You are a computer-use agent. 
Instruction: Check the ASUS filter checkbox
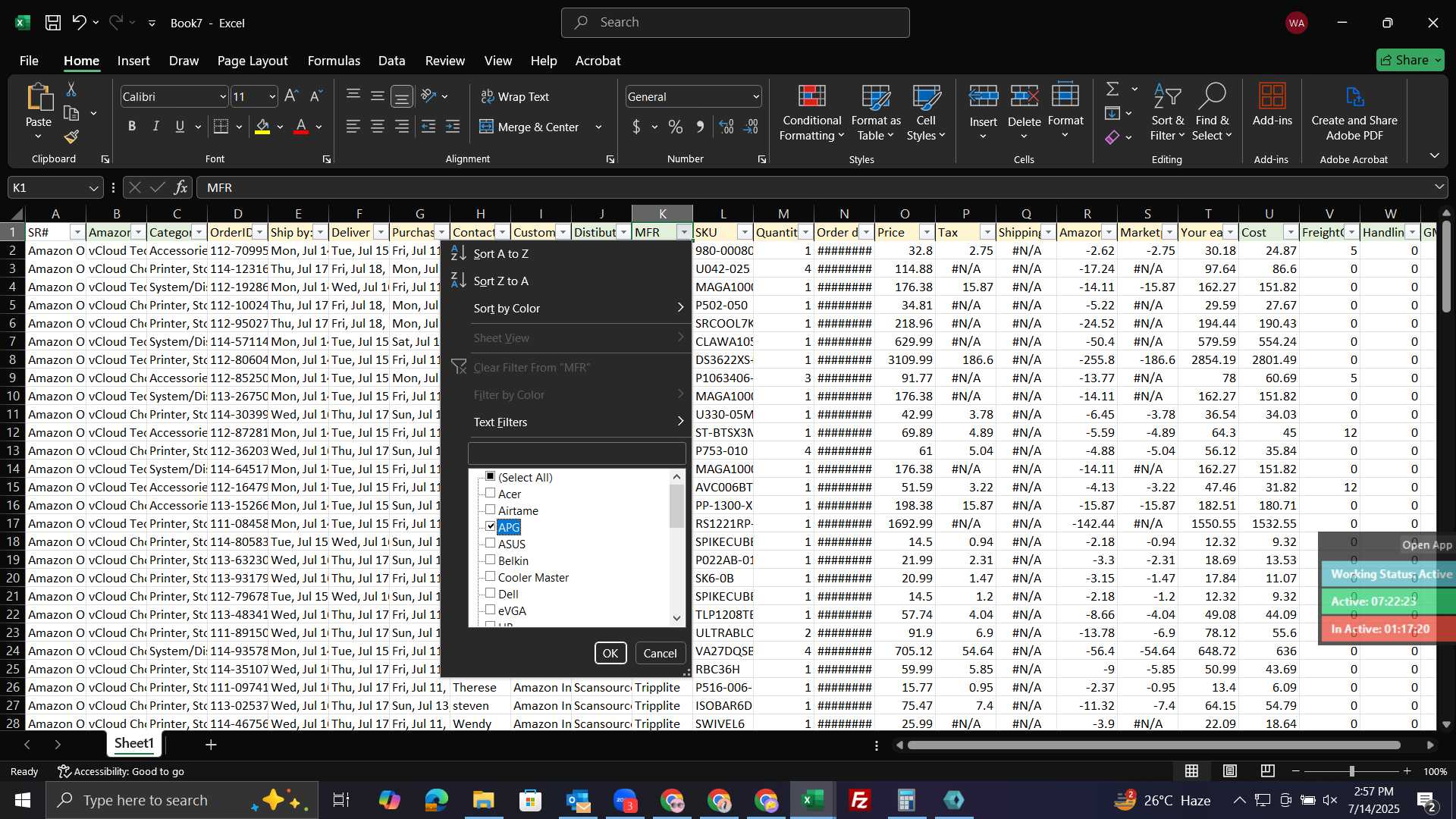[x=491, y=543]
